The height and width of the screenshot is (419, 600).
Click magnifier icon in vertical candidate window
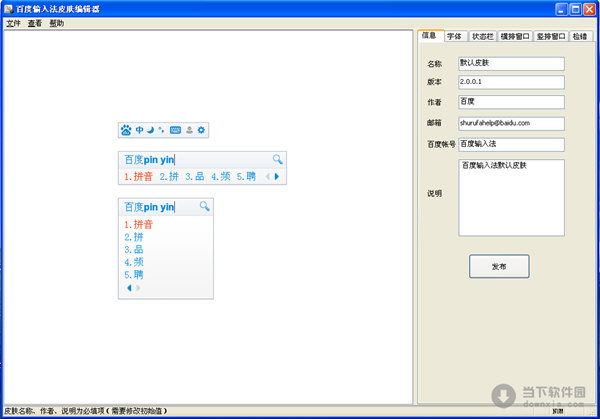pos(205,207)
